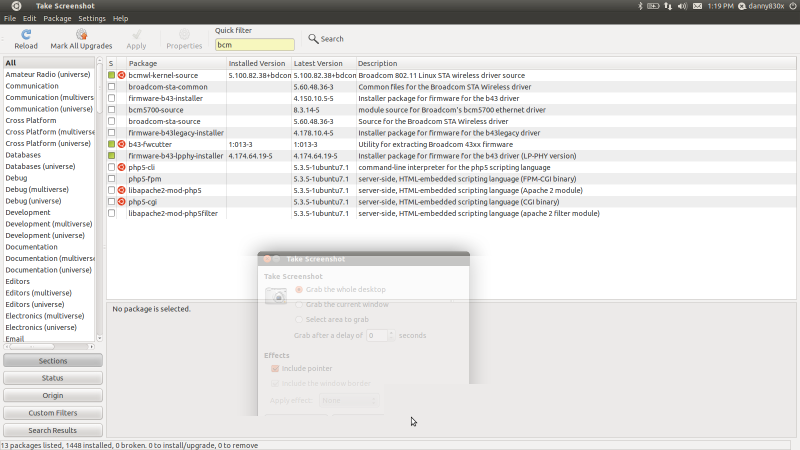Image resolution: width=800 pixels, height=450 pixels.
Task: Sort by the Description column header
Action: (x=576, y=63)
